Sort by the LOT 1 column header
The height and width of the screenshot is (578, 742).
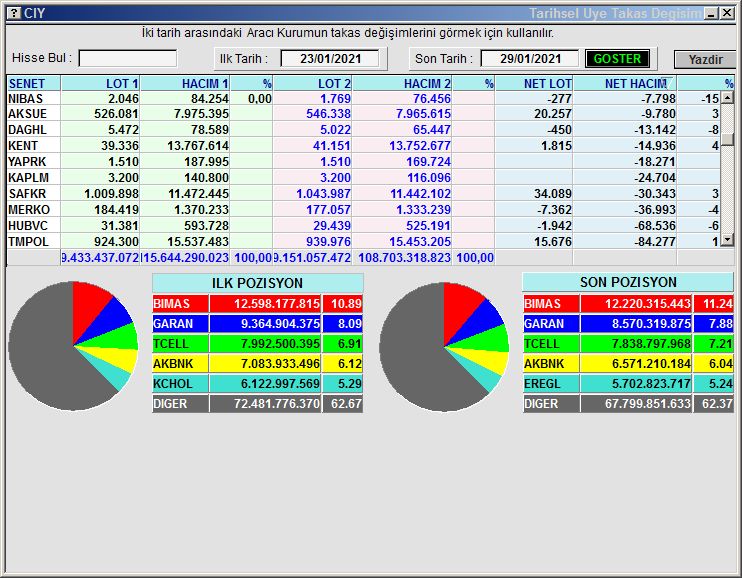(x=100, y=84)
